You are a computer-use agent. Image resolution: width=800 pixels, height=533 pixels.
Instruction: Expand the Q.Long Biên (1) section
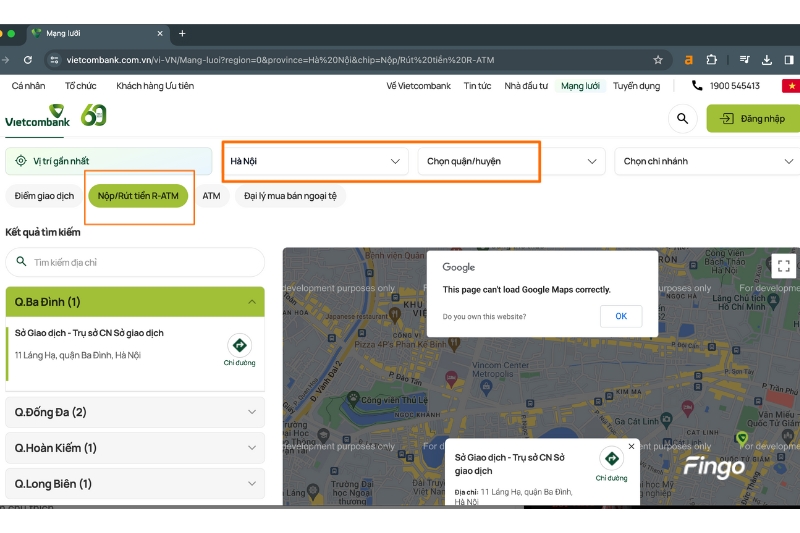point(135,484)
